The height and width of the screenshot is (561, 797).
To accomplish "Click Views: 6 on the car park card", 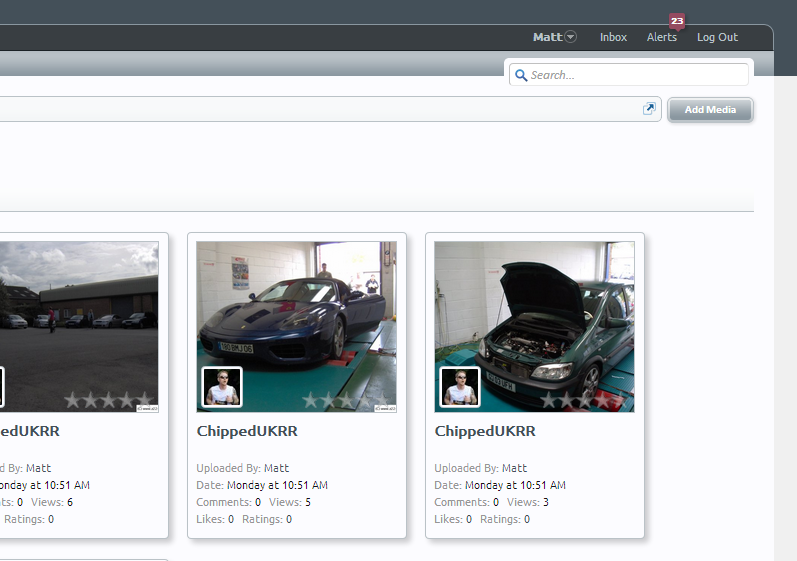I will (x=52, y=502).
